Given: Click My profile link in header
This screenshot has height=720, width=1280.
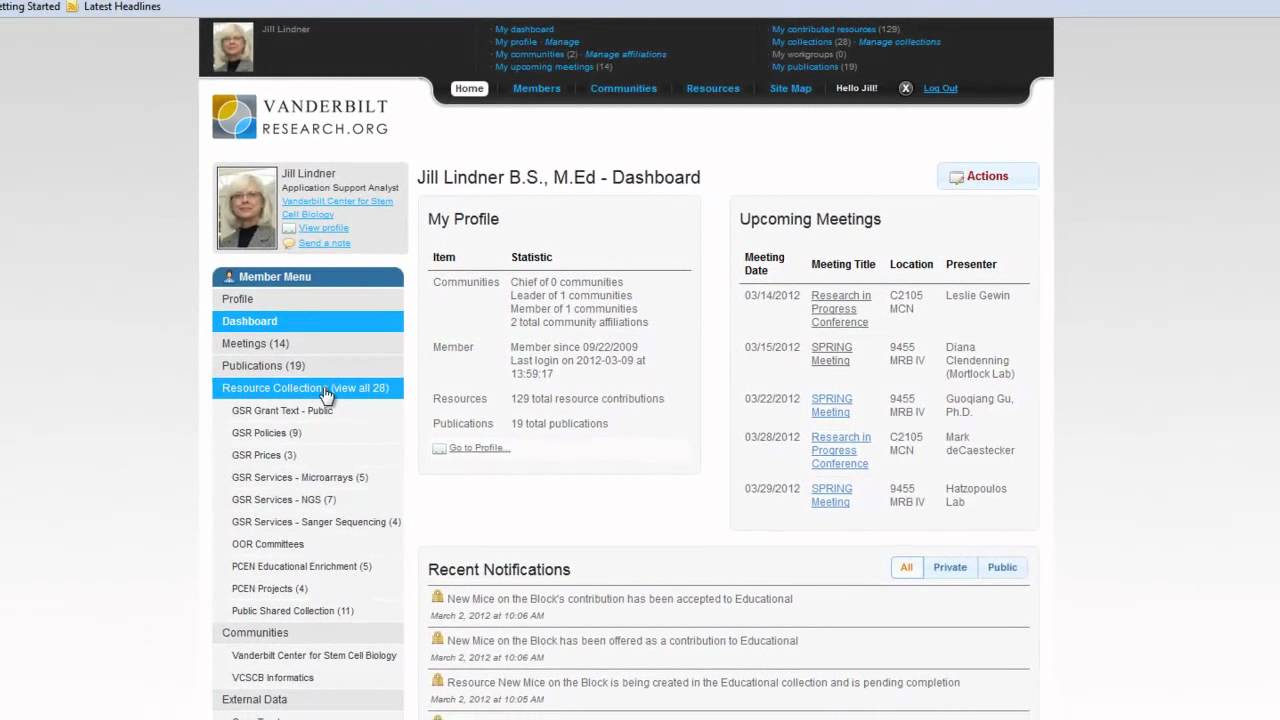Looking at the screenshot, I should [516, 42].
